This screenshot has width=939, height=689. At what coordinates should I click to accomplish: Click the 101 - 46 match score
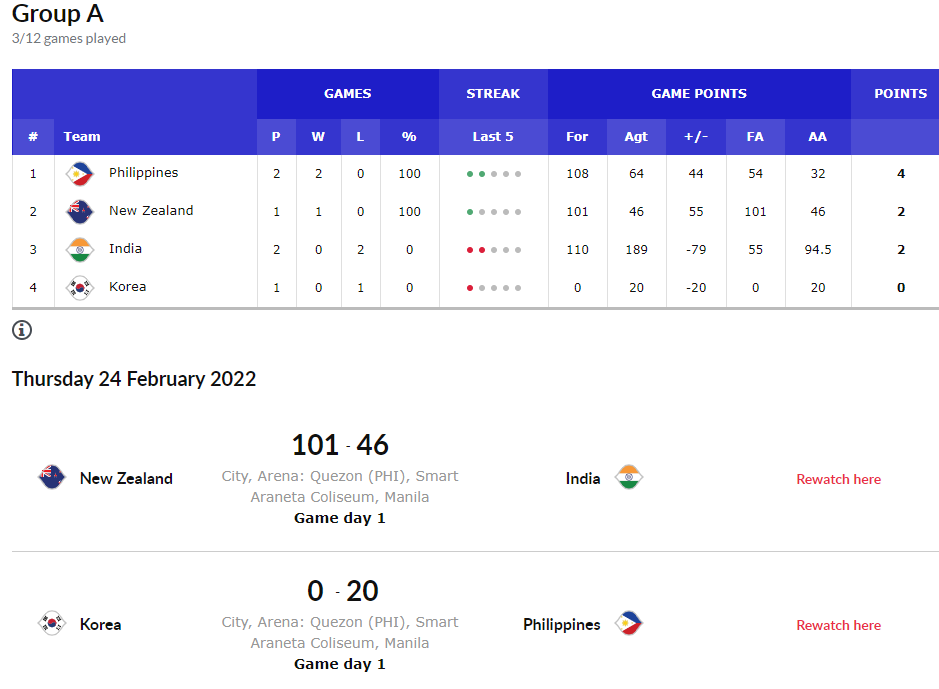coord(340,445)
